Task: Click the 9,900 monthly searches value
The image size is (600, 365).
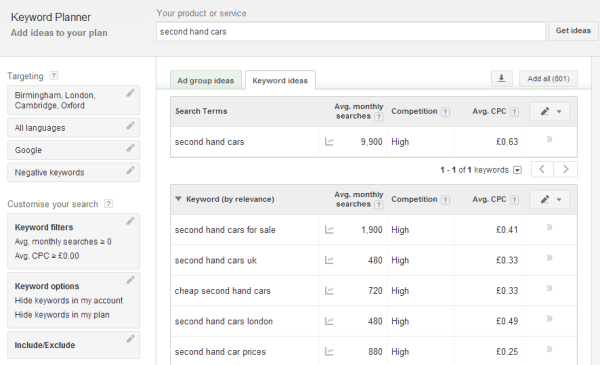Action: pyautogui.click(x=371, y=142)
